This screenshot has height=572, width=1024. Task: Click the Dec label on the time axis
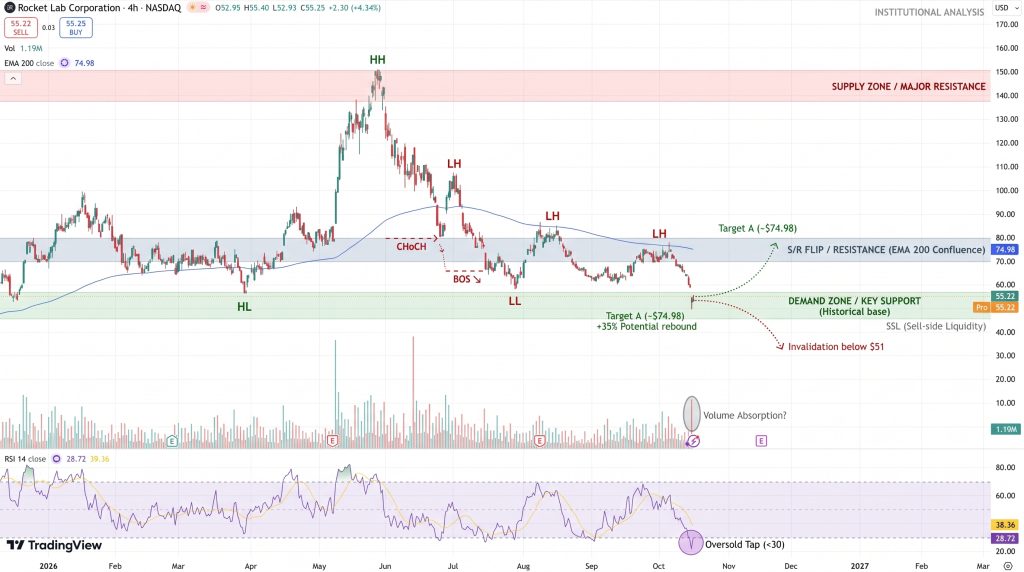pyautogui.click(x=790, y=566)
